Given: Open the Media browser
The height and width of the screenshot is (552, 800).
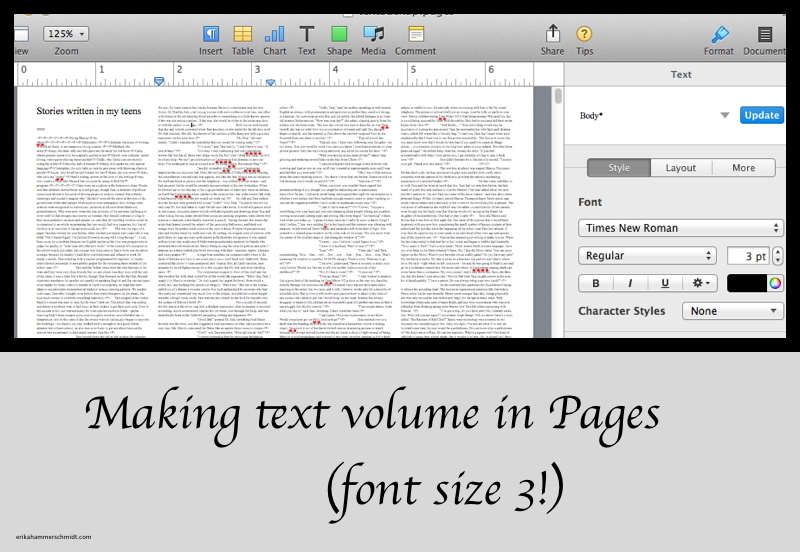Looking at the screenshot, I should [x=373, y=35].
